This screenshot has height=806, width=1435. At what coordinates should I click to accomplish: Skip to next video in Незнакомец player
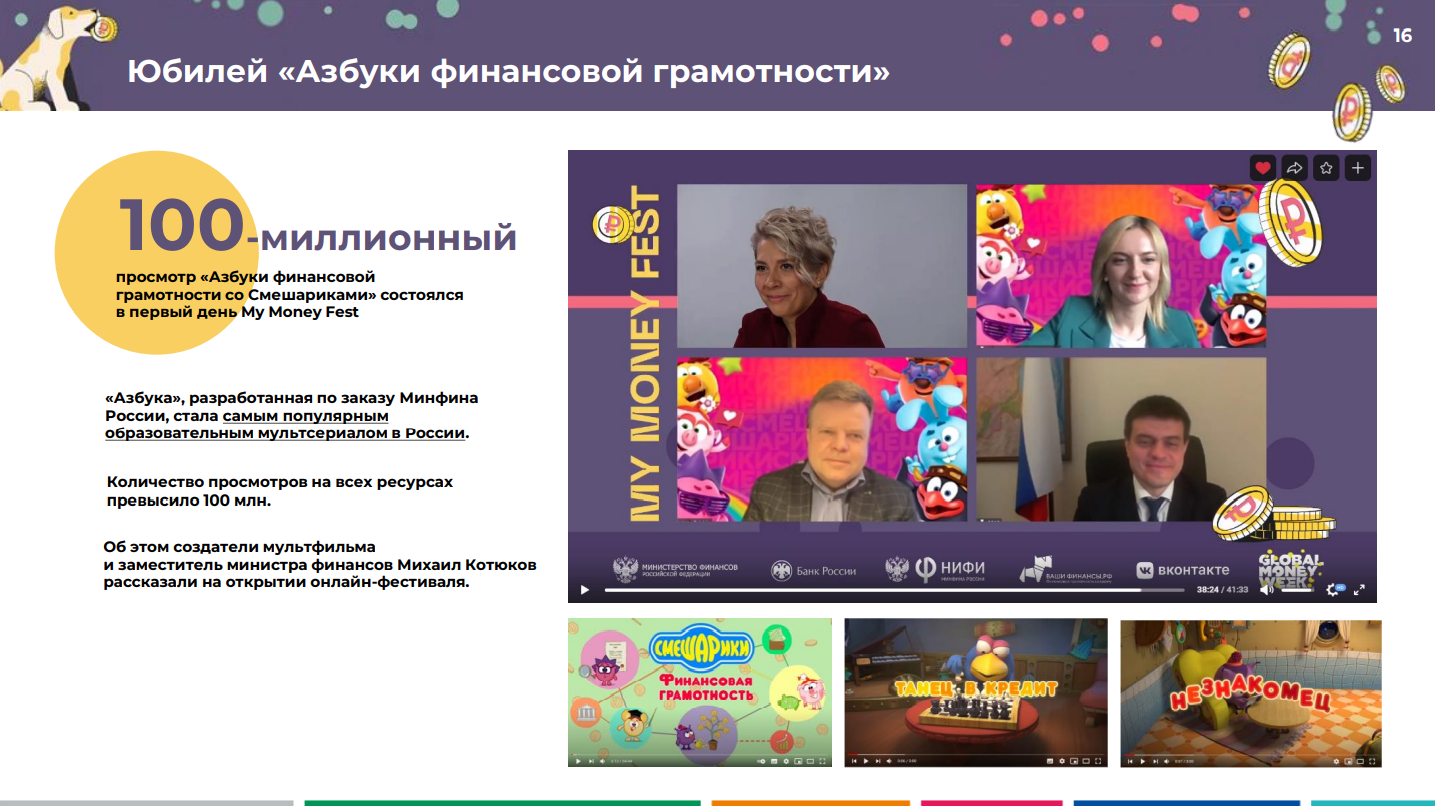(x=1155, y=761)
